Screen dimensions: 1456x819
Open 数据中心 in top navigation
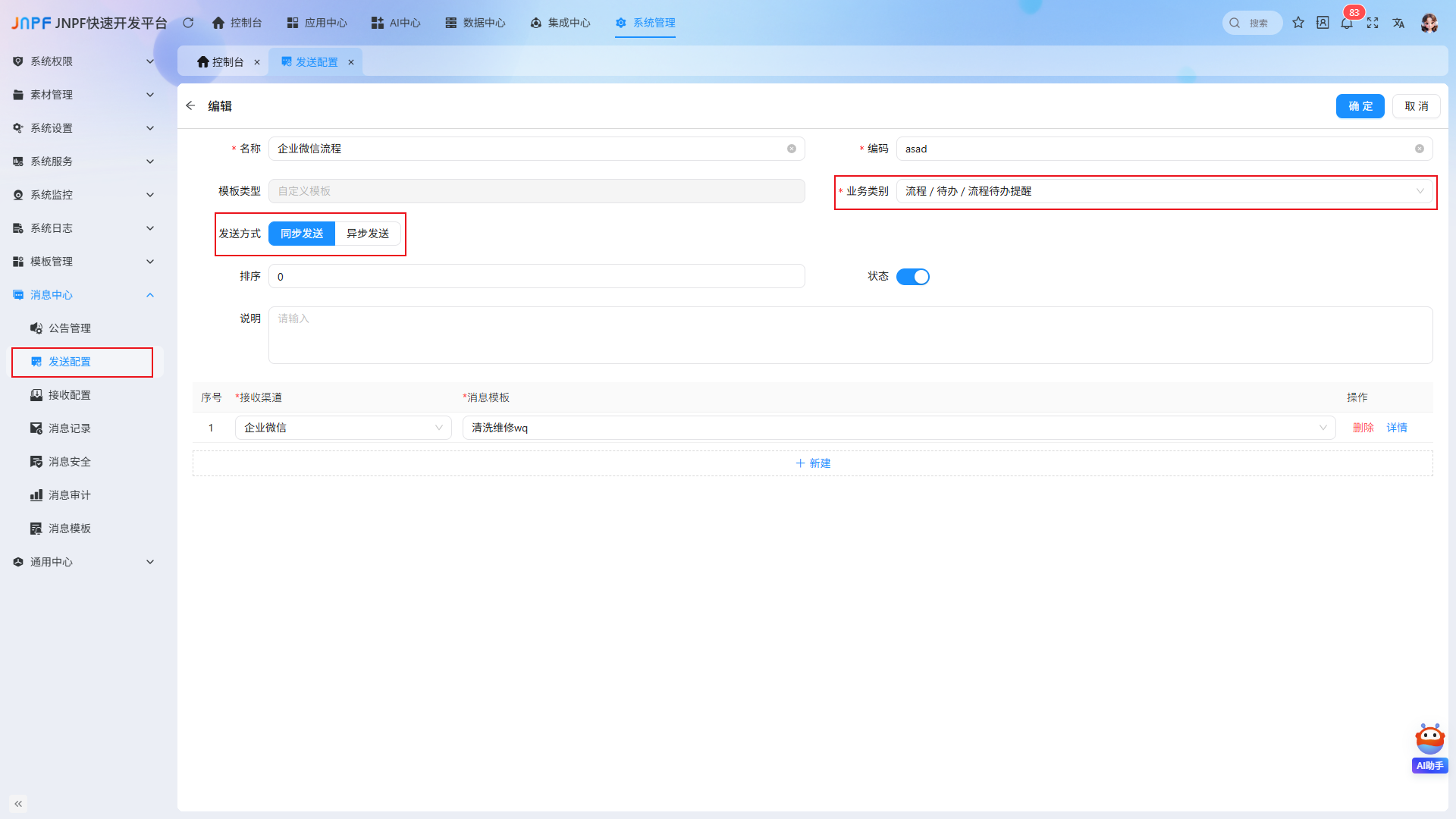475,23
